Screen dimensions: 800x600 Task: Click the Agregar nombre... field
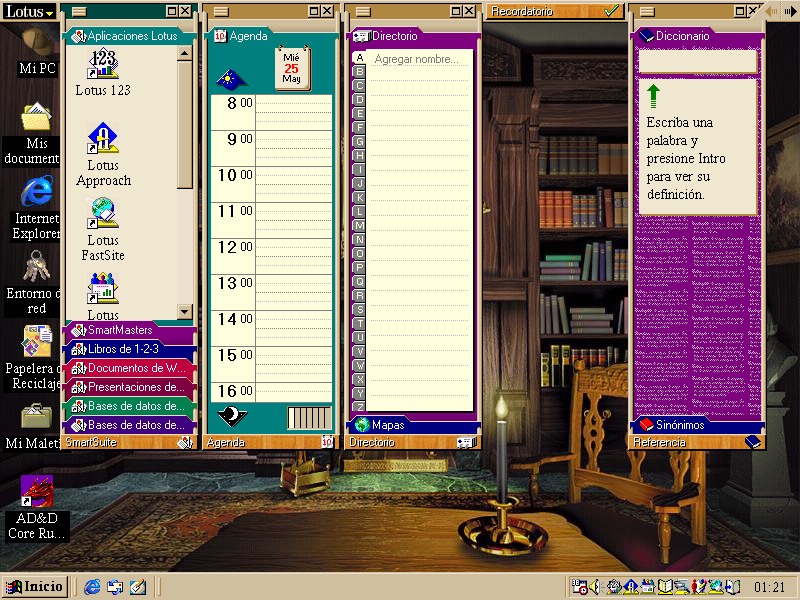[x=416, y=59]
